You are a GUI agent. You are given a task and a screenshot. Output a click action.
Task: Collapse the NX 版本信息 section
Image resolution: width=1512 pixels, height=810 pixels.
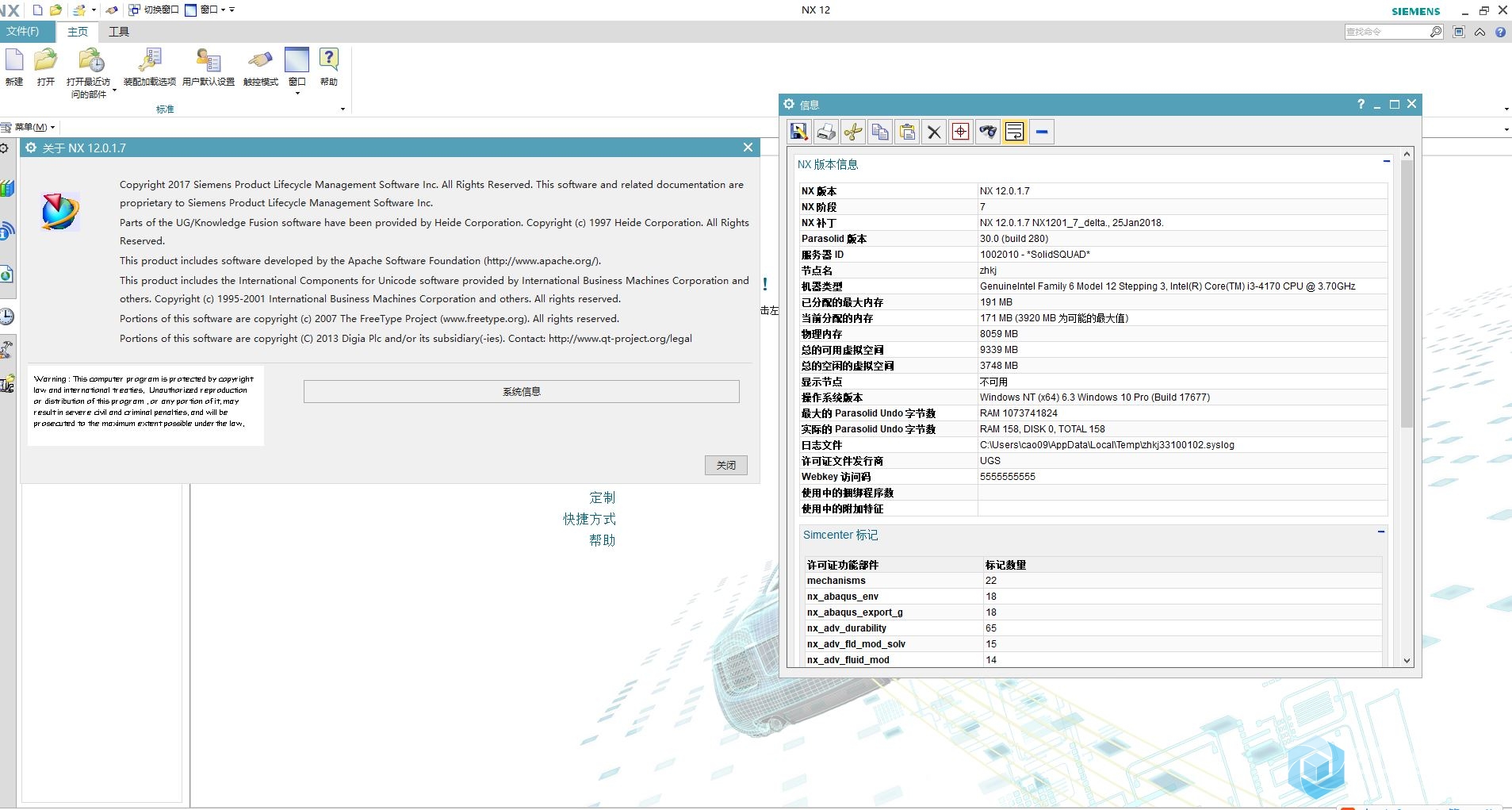1387,161
